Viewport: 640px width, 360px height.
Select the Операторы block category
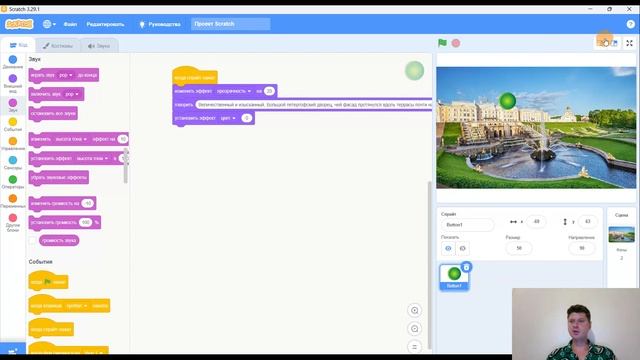[13, 182]
